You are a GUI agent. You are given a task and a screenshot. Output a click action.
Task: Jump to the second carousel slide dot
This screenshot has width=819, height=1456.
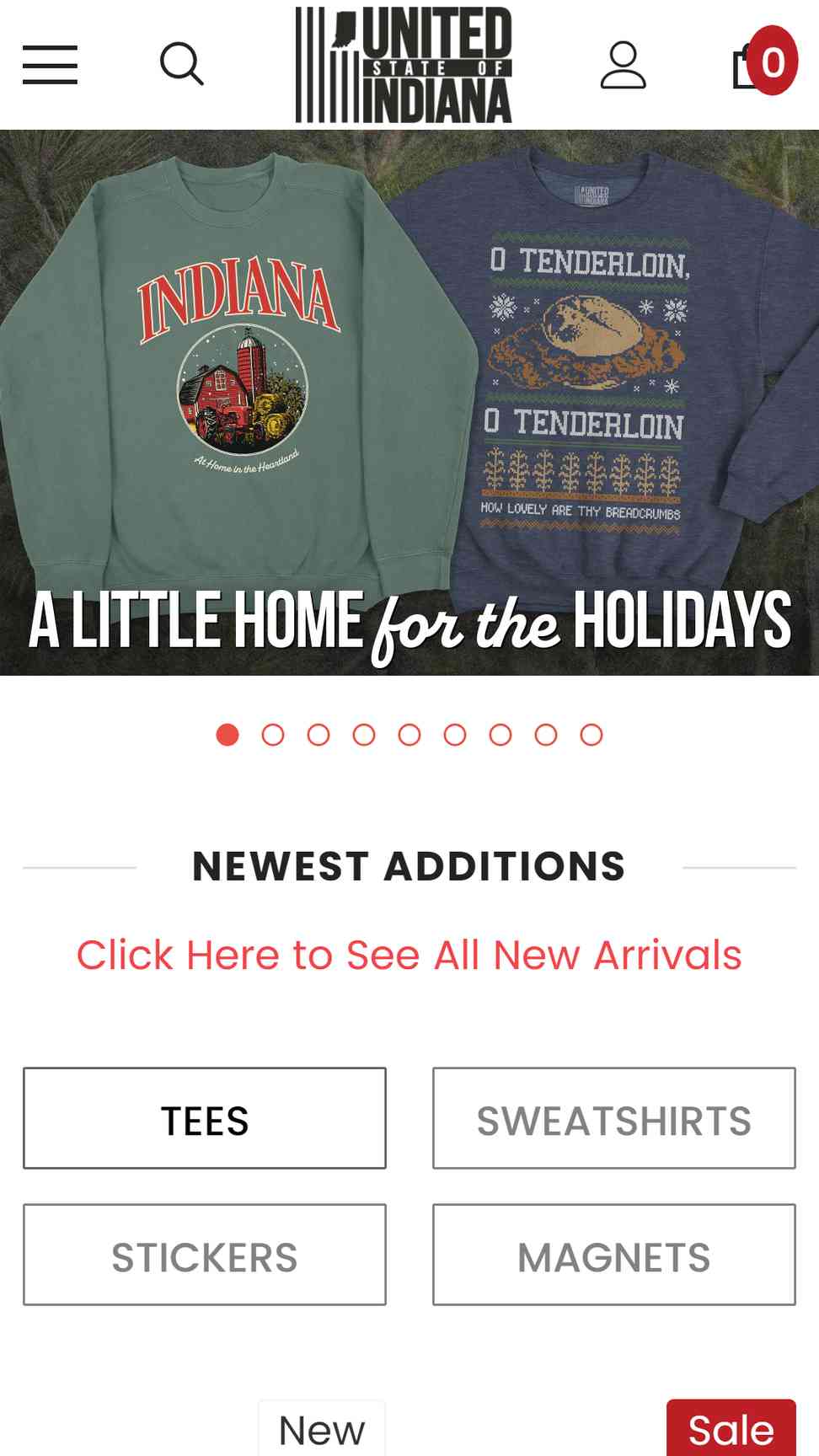(273, 735)
